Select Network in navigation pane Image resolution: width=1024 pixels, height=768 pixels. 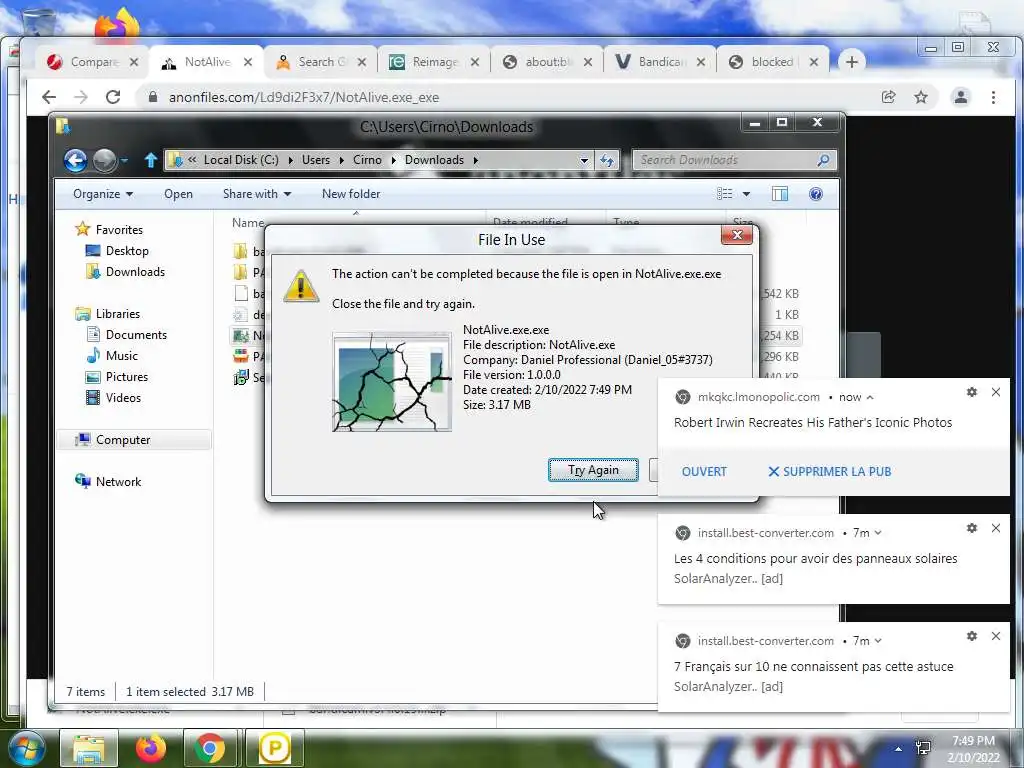(108, 482)
